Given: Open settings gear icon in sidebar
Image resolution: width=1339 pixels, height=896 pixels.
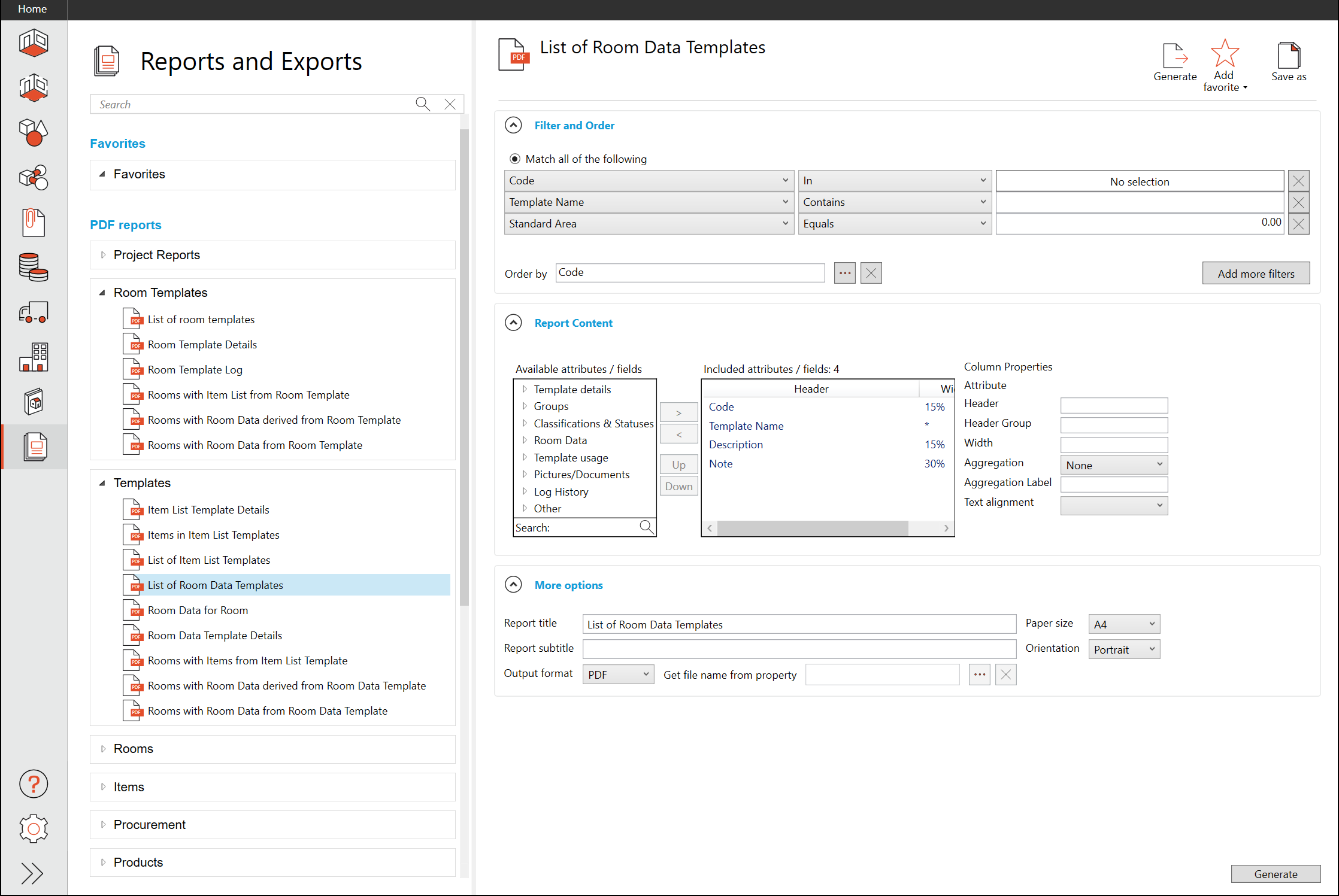Looking at the screenshot, I should (34, 828).
